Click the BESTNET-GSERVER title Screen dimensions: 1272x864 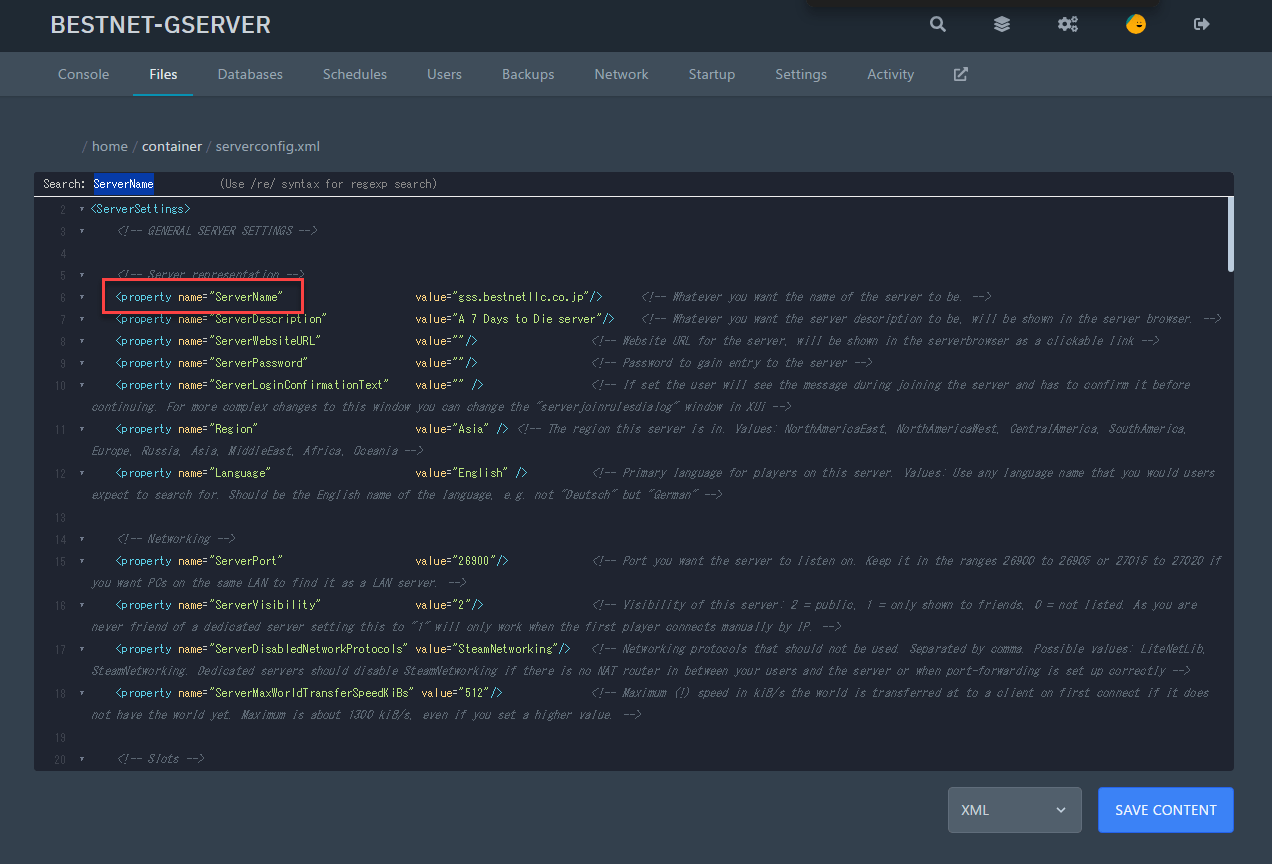click(160, 25)
